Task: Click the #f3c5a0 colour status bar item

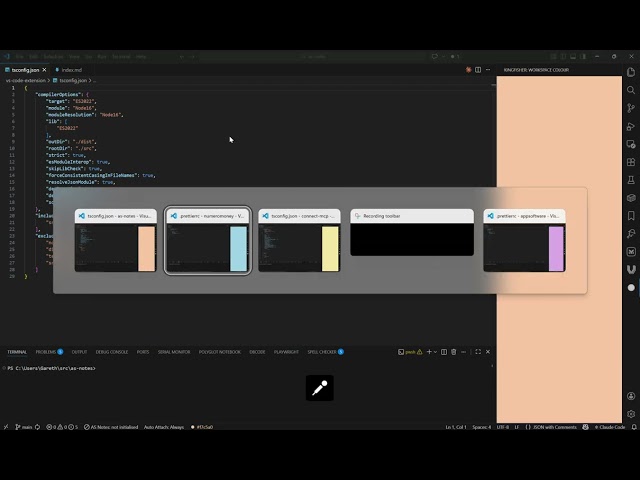Action: click(202, 427)
